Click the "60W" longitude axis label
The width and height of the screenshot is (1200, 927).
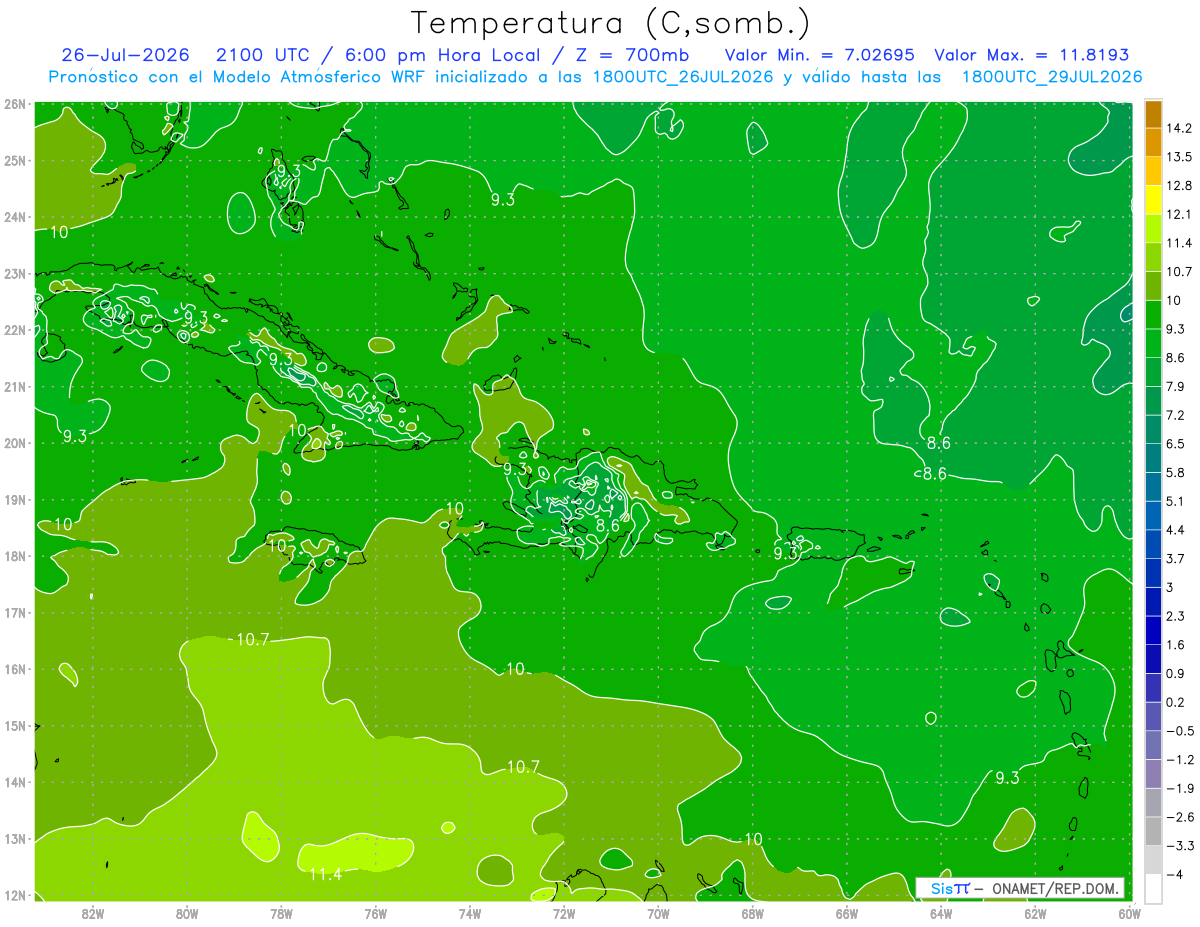[1129, 913]
